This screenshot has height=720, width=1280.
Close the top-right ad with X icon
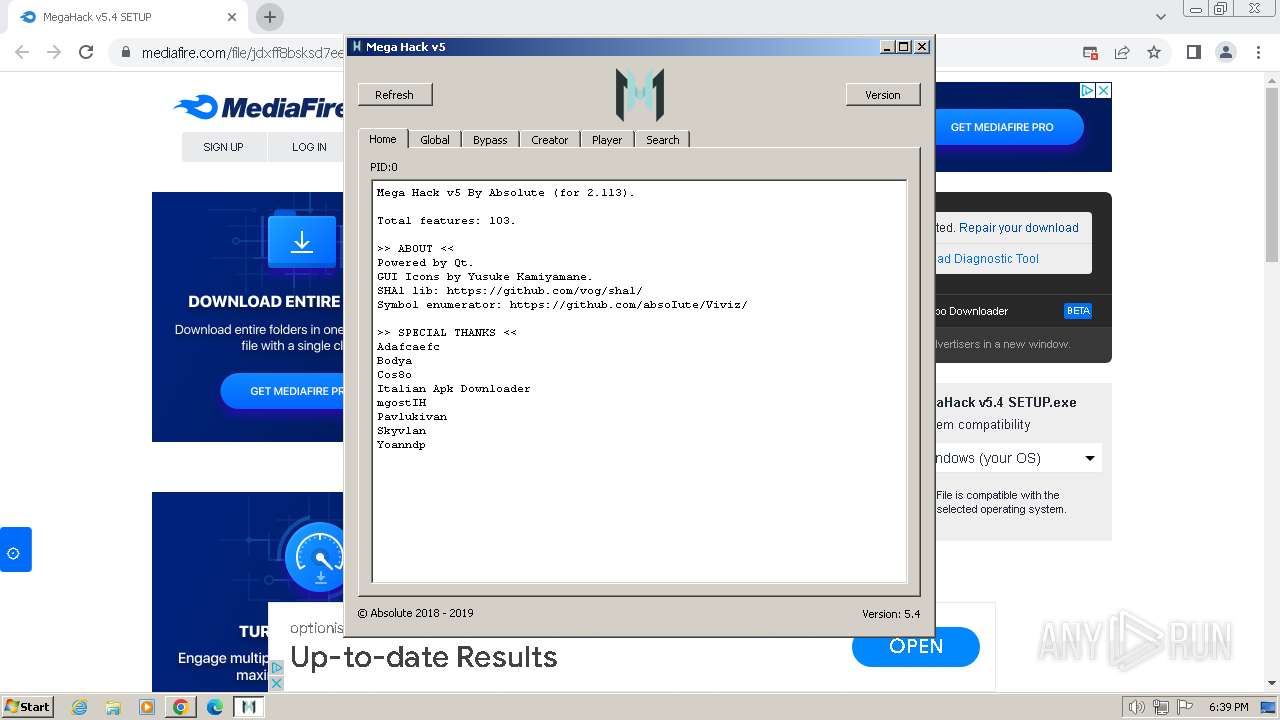coord(1104,90)
